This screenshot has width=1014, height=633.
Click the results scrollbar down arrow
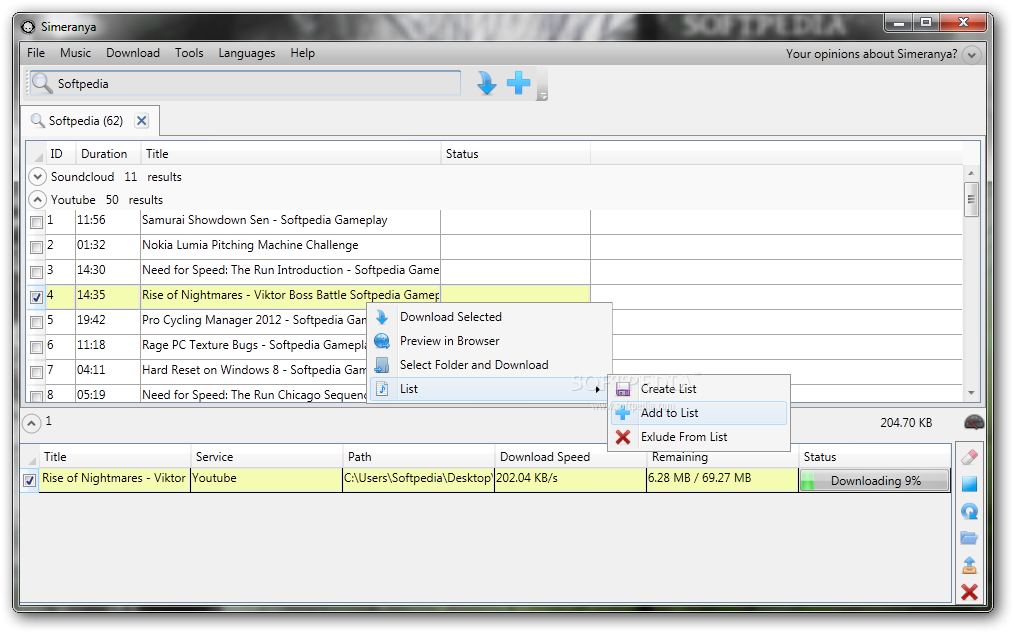(971, 392)
